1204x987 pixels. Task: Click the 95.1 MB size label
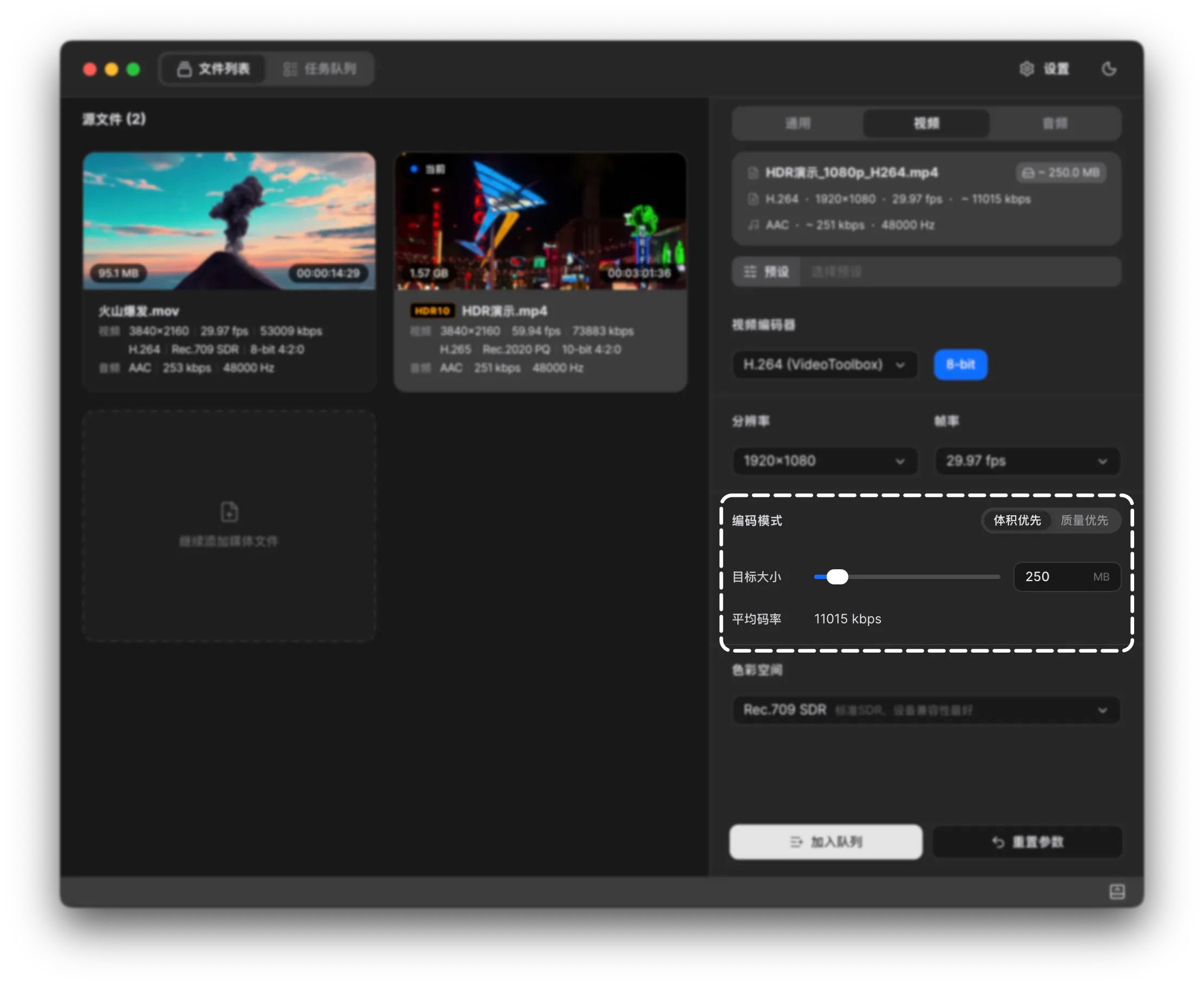[119, 273]
